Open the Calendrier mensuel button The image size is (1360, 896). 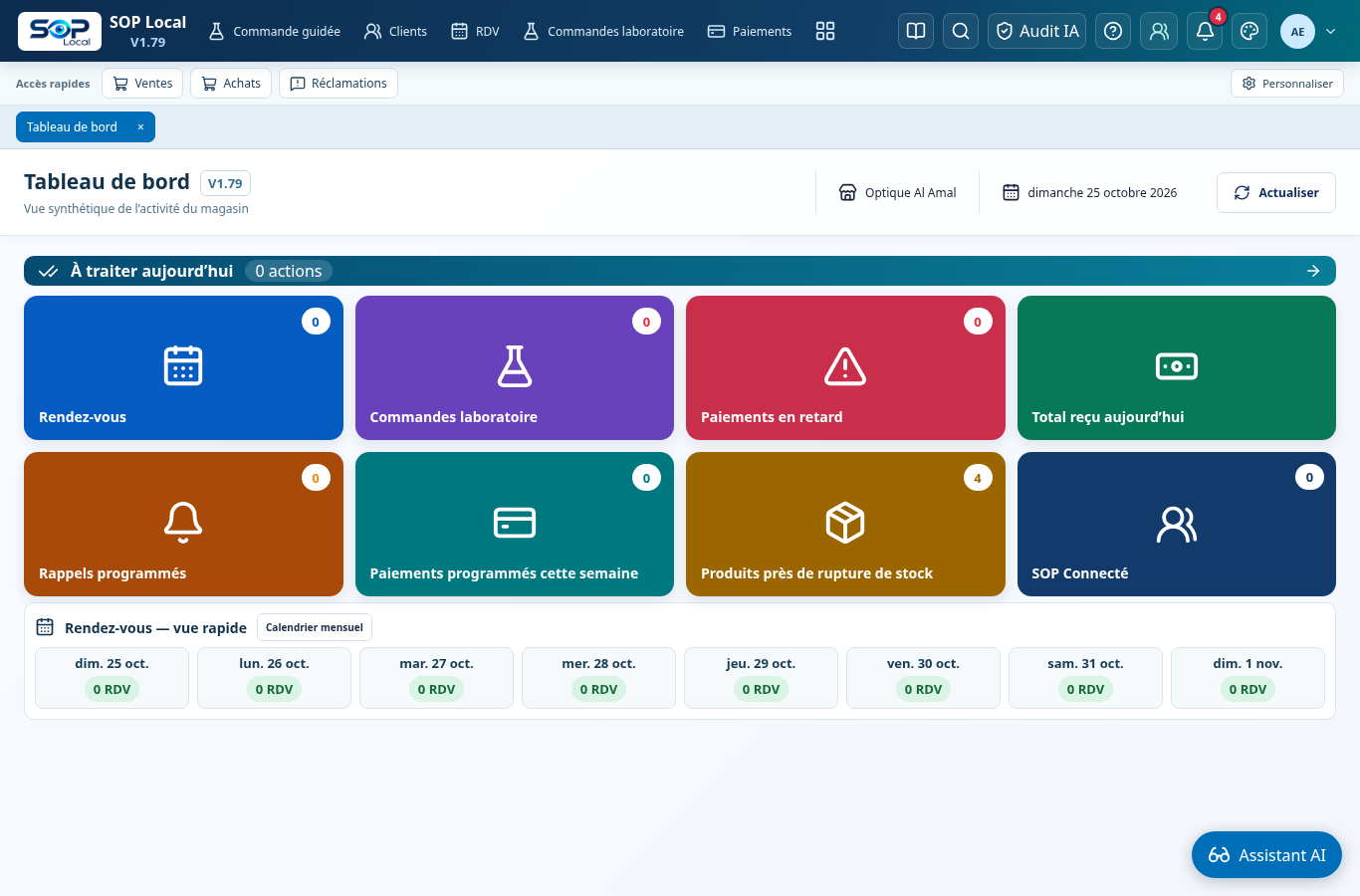[315, 627]
